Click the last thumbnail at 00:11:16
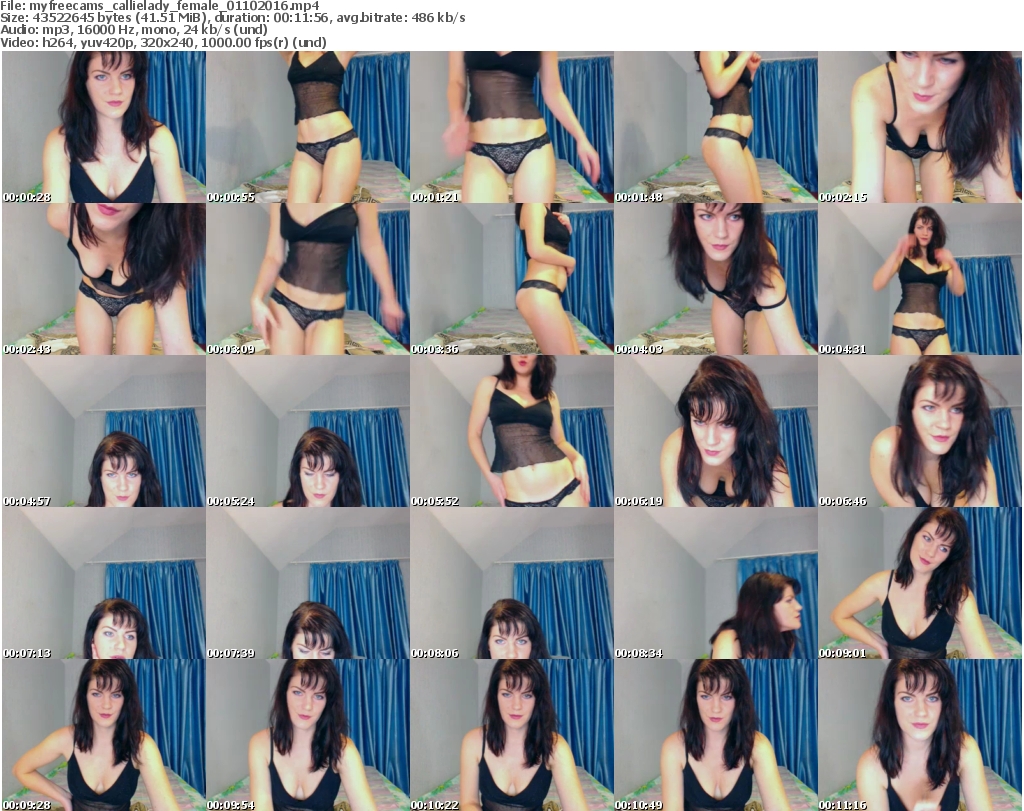The height and width of the screenshot is (811, 1024). coord(920,735)
